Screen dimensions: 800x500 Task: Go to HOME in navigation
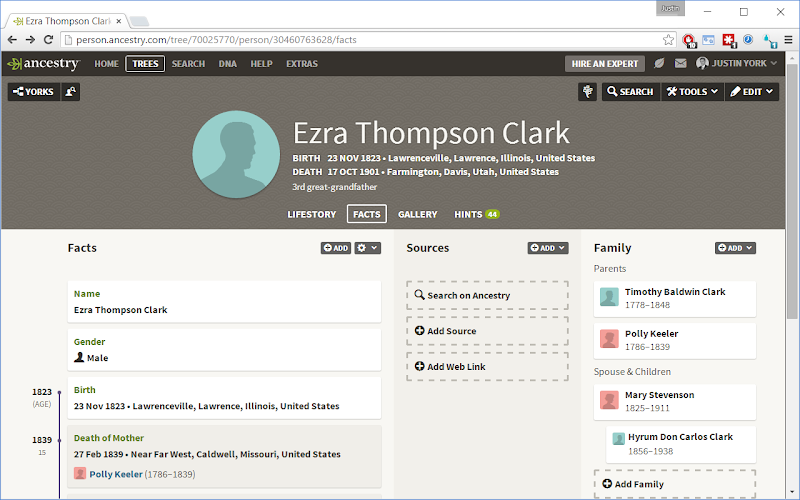click(x=106, y=64)
